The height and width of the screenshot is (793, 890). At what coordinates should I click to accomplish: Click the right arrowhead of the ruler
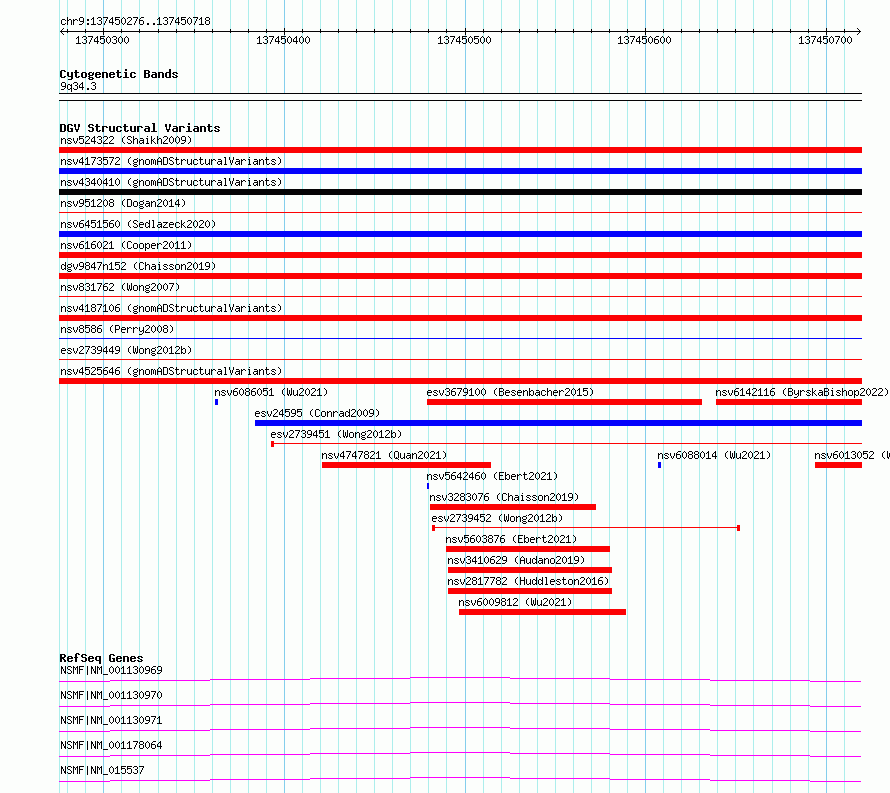[859, 32]
